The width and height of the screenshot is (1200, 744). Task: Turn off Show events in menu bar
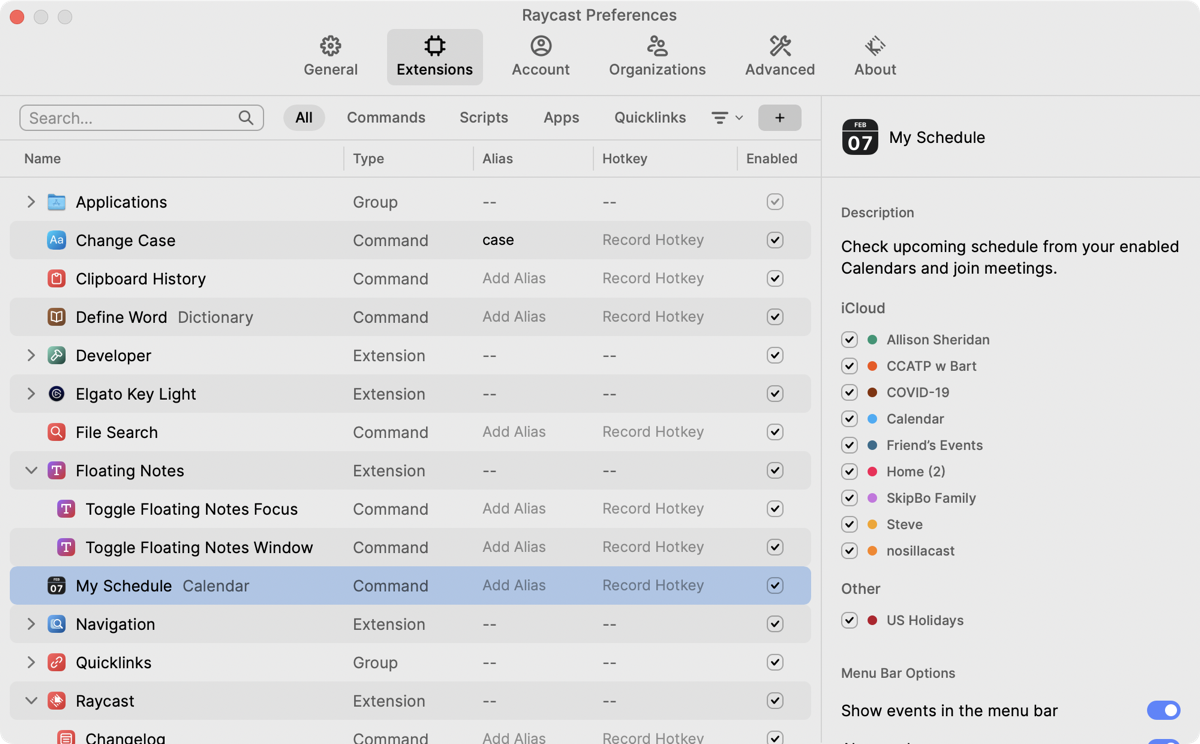tap(1163, 711)
